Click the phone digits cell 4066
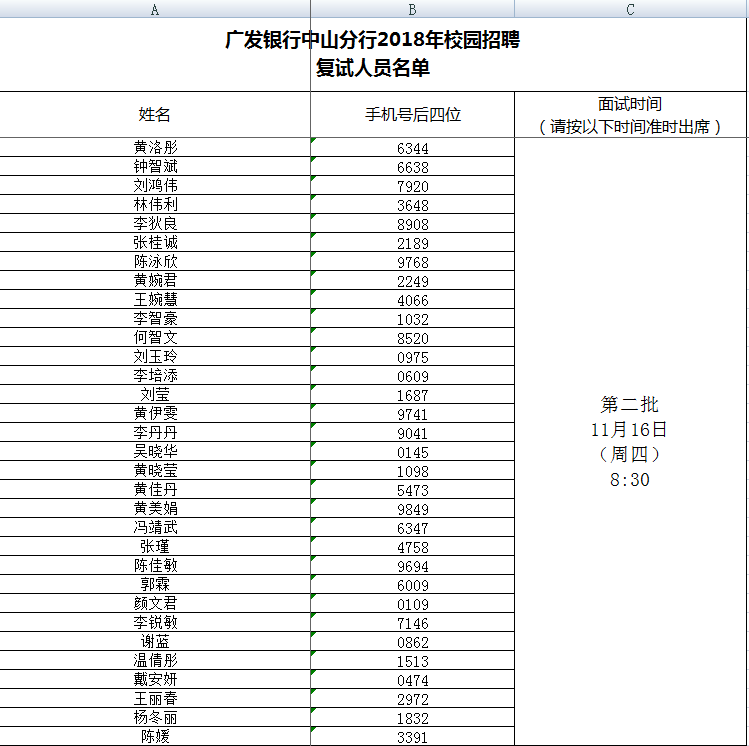 [x=412, y=300]
